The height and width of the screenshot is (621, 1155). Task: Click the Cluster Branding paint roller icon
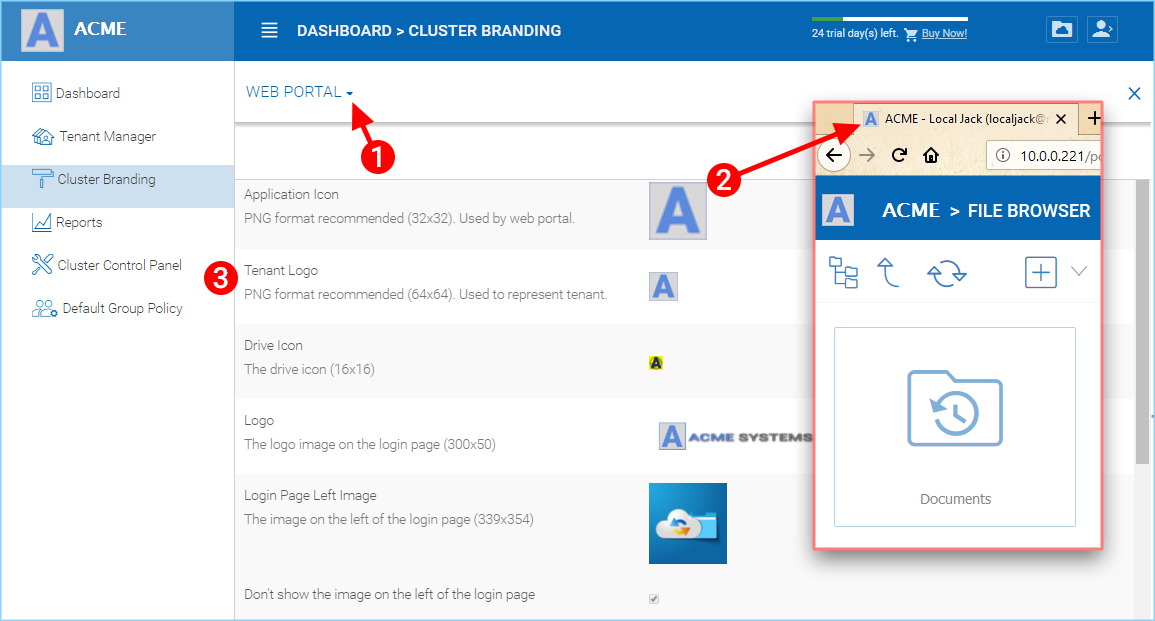click(42, 178)
